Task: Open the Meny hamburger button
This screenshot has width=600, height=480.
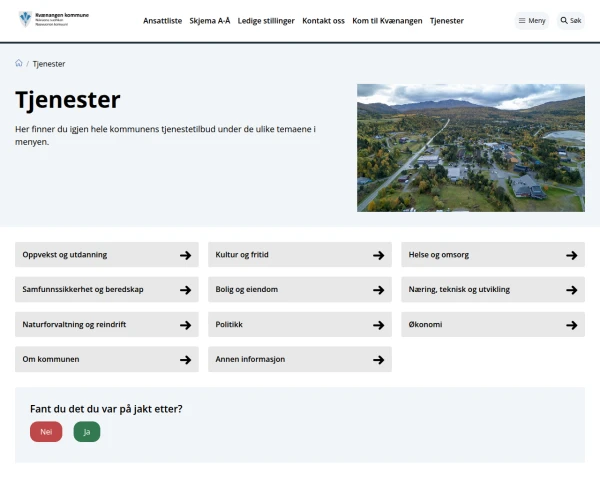Action: pyautogui.click(x=532, y=21)
